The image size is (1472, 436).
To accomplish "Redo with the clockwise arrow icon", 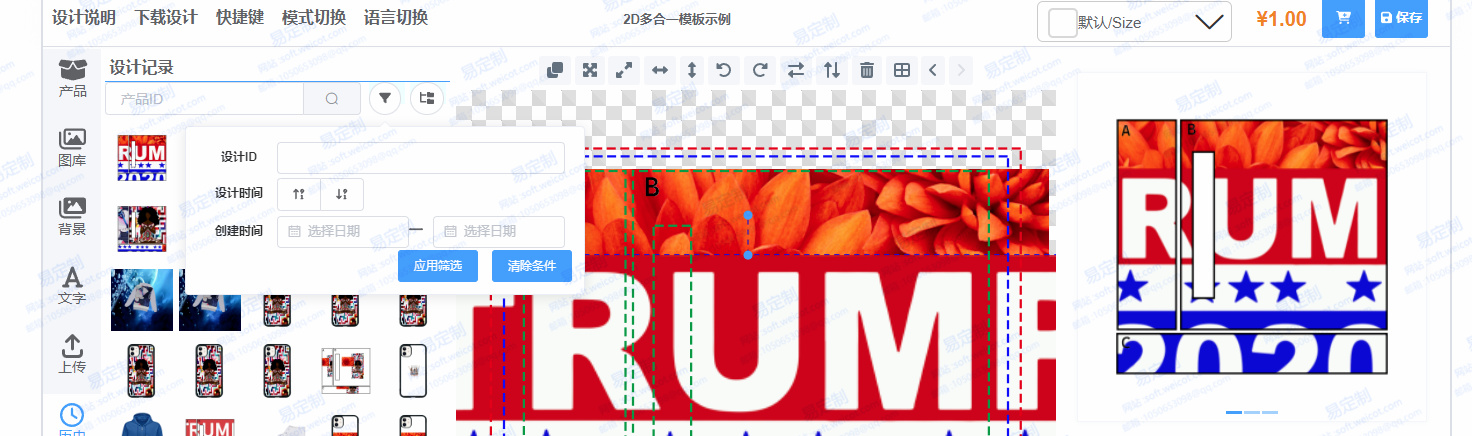I will click(760, 70).
